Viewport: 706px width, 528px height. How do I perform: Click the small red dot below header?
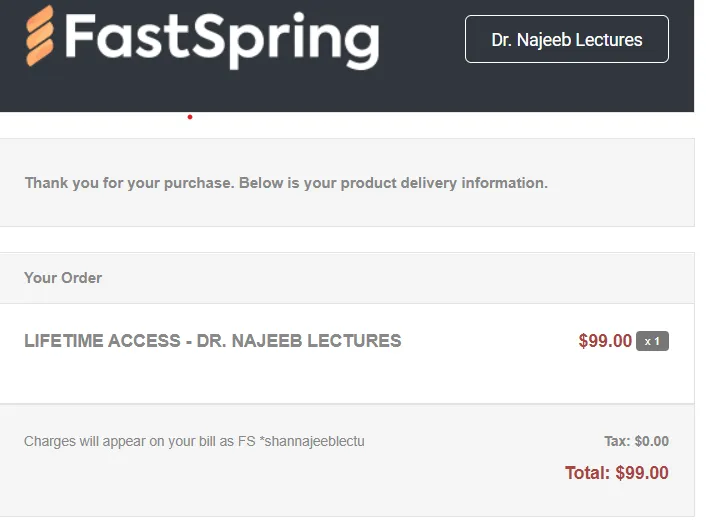click(x=190, y=117)
